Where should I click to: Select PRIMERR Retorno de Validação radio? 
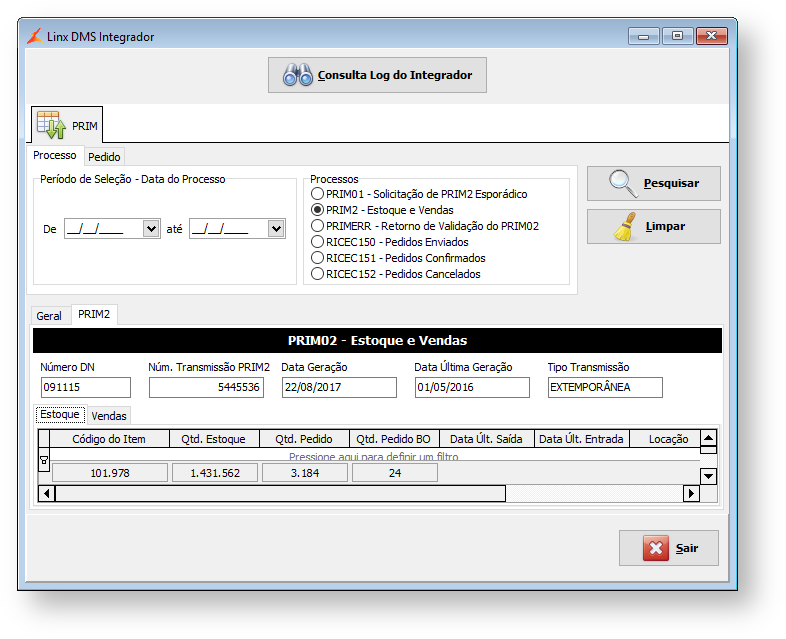click(317, 226)
